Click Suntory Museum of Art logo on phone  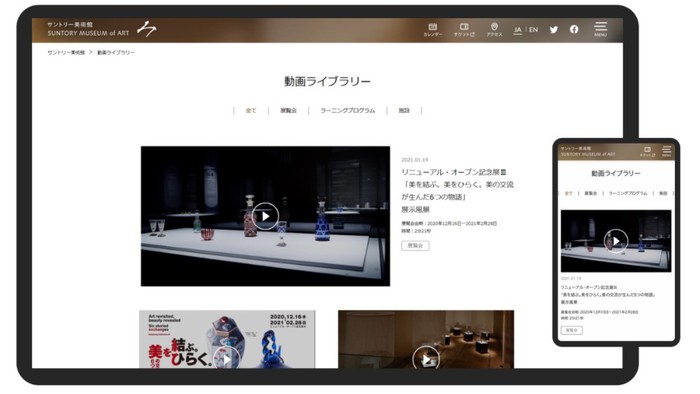tap(588, 151)
